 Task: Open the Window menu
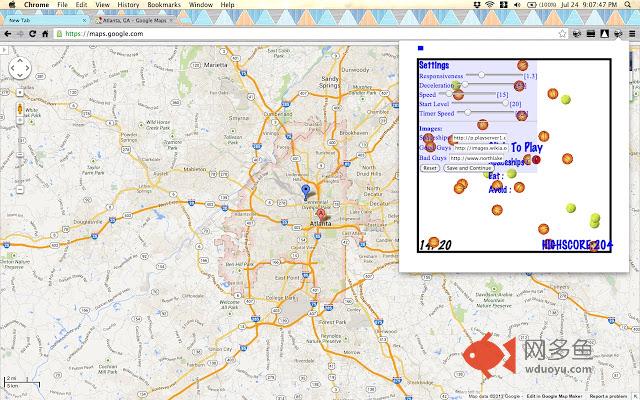tap(200, 4)
